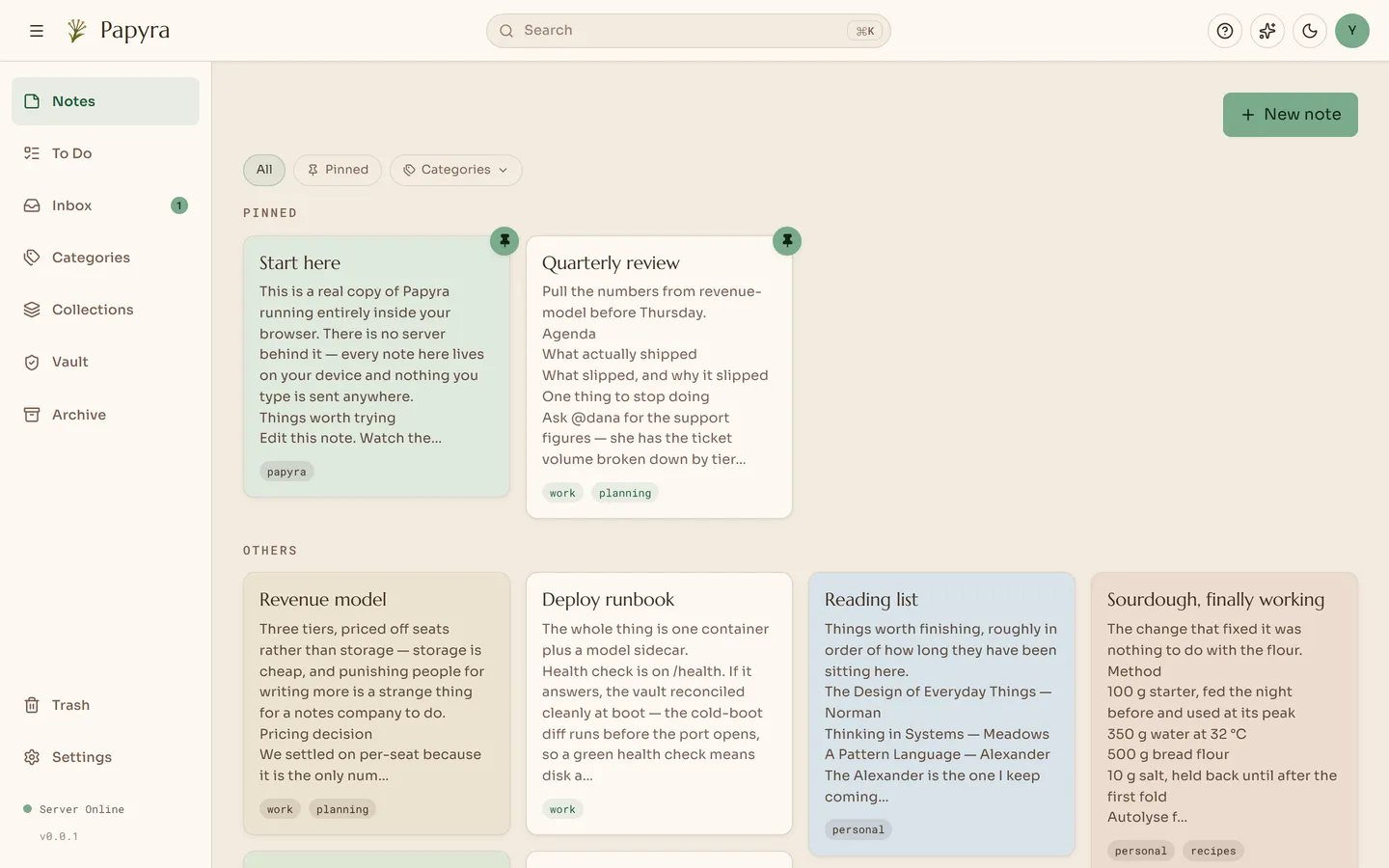
Task: Click the ⌘K shortcut badge
Action: (x=865, y=31)
